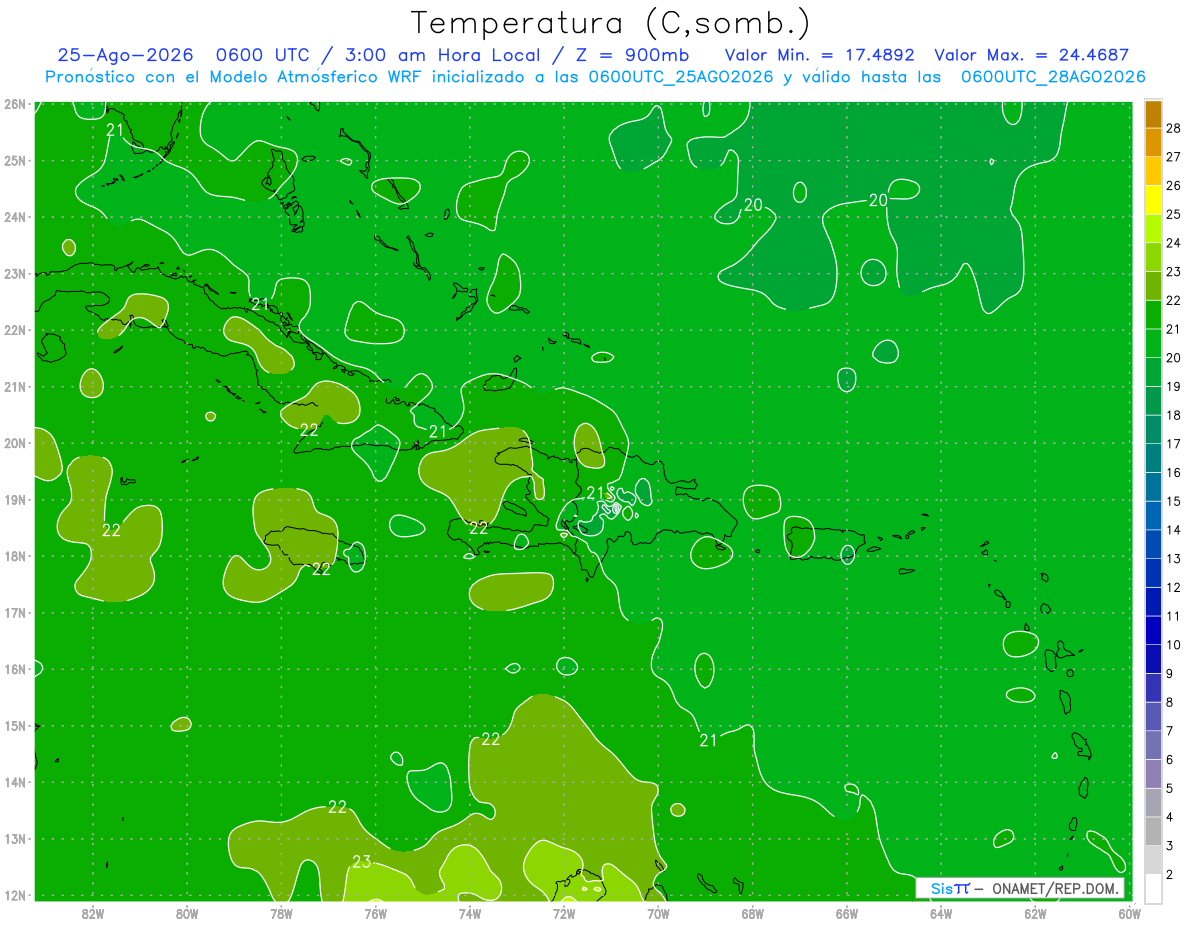This screenshot has width=1200, height=927.
Task: Click the "26N" latitude axis label
Action: (14, 104)
